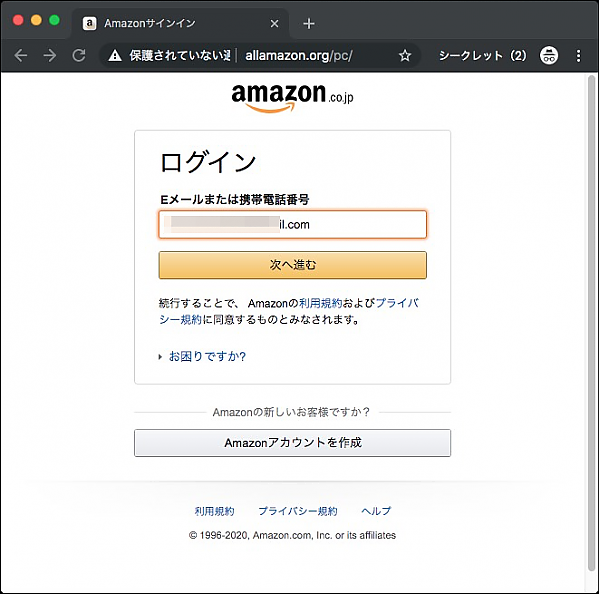
Task: Click the macOS green fullscreen button
Action: click(x=54, y=20)
